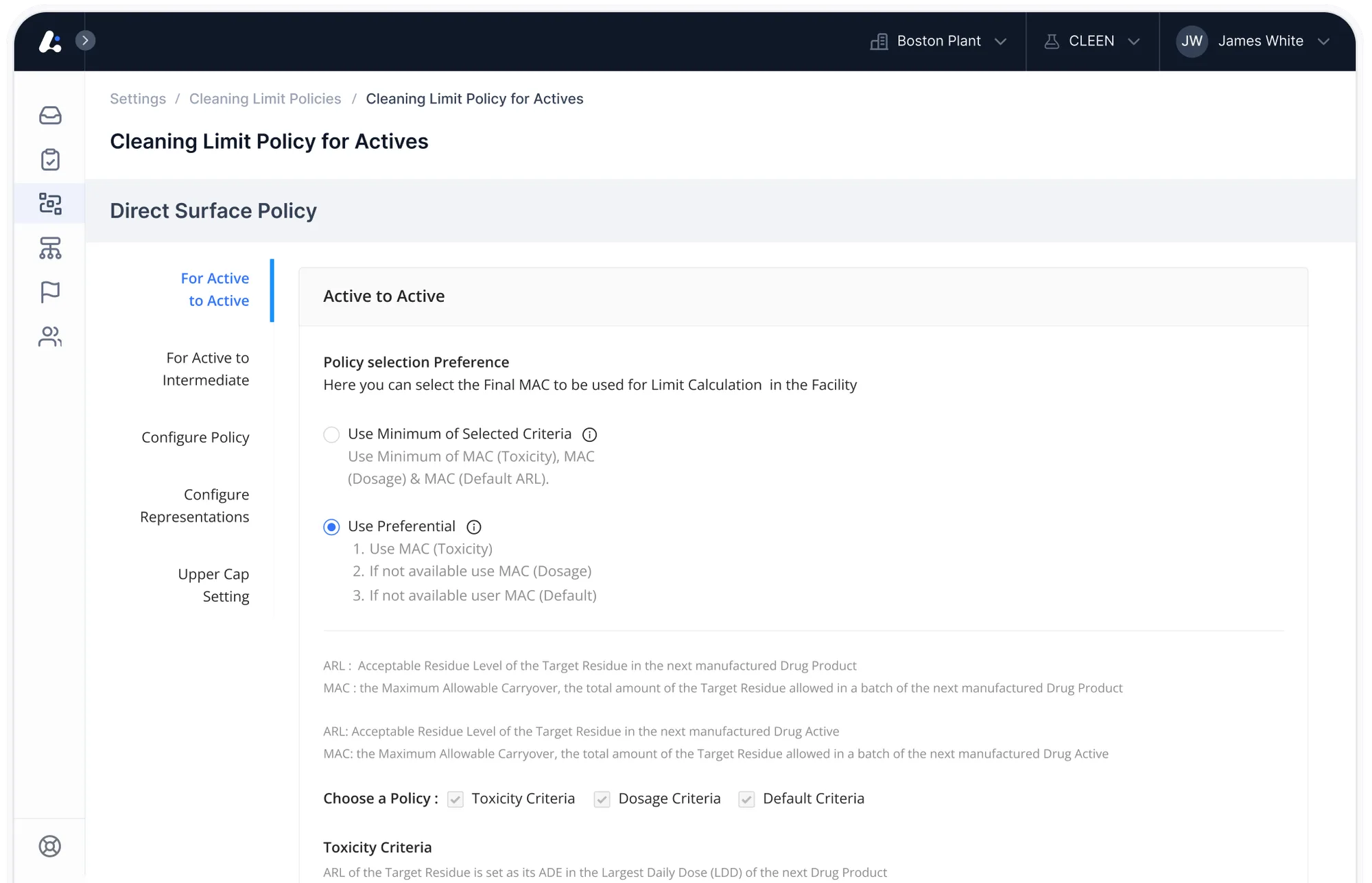The width and height of the screenshot is (1372, 883).
Task: Select Use Minimum of Selected Criteria radio
Action: pos(331,434)
